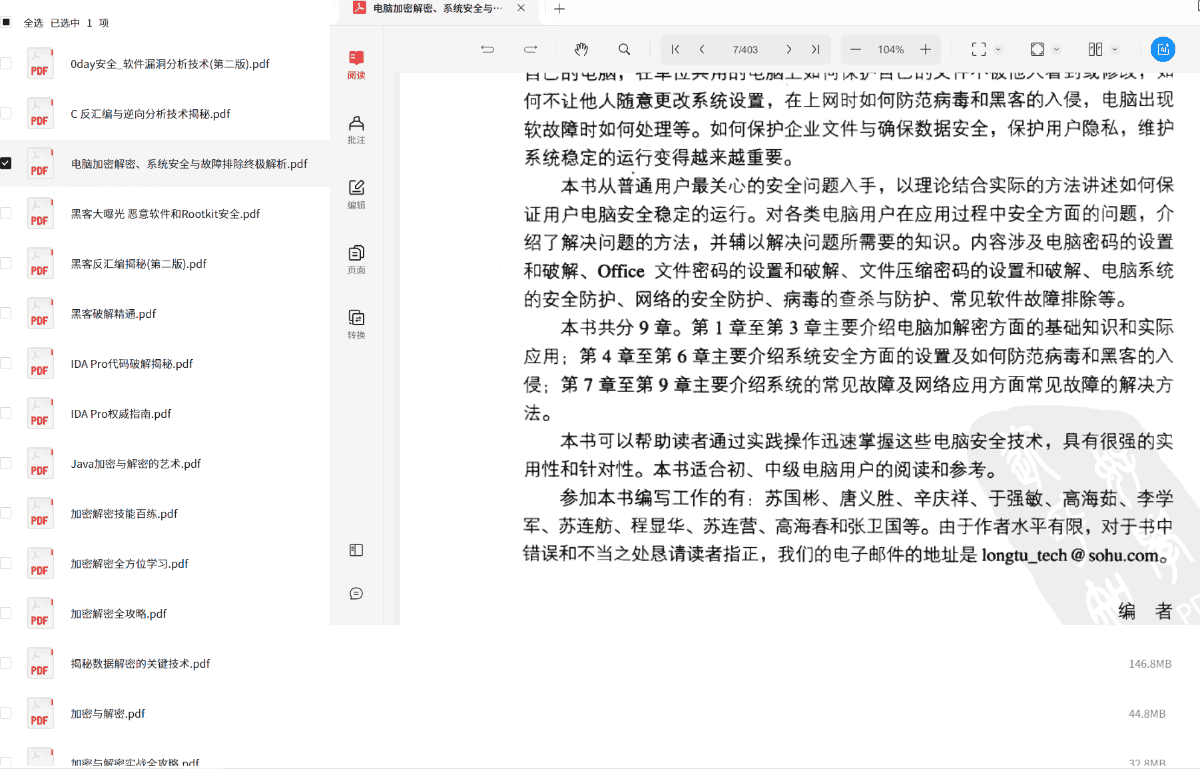Expand the fit-page view dropdown arrow
The image size is (1200, 769).
pyautogui.click(x=1057, y=49)
